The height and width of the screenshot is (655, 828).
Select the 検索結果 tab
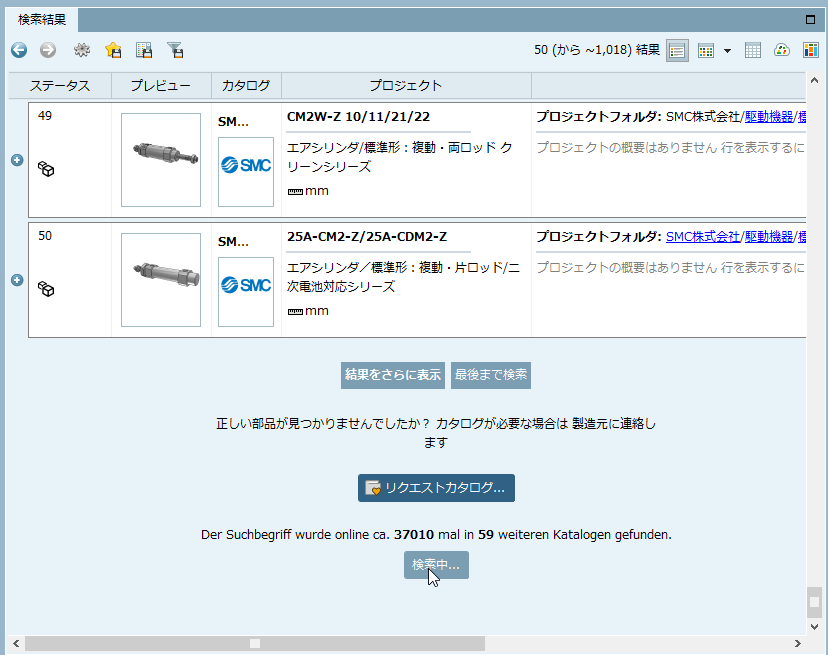click(x=42, y=19)
